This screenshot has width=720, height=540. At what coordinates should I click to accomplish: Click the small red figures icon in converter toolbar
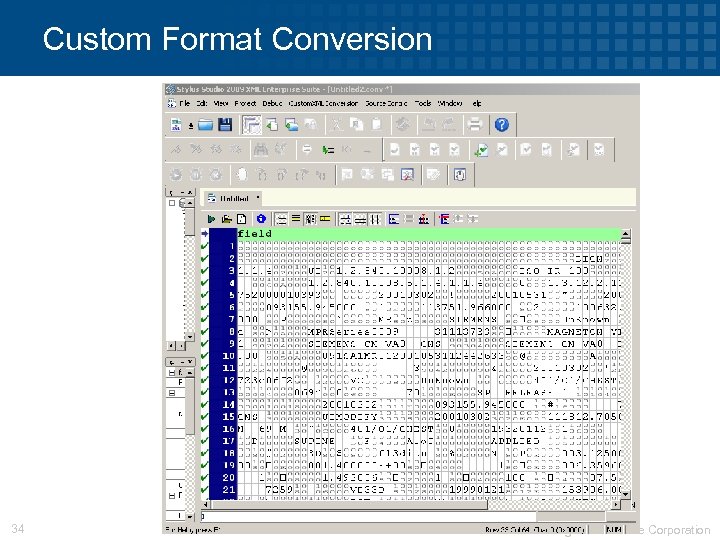pyautogui.click(x=423, y=219)
